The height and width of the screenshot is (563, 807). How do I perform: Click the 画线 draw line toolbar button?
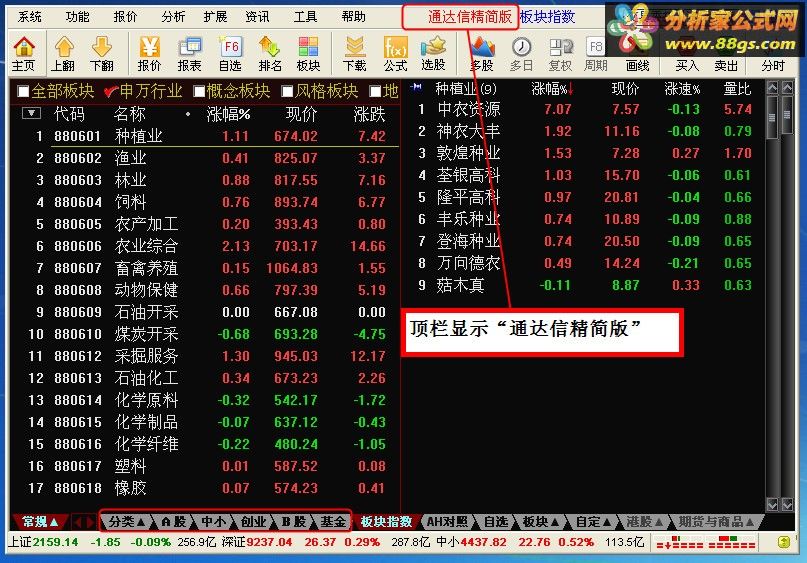(637, 65)
